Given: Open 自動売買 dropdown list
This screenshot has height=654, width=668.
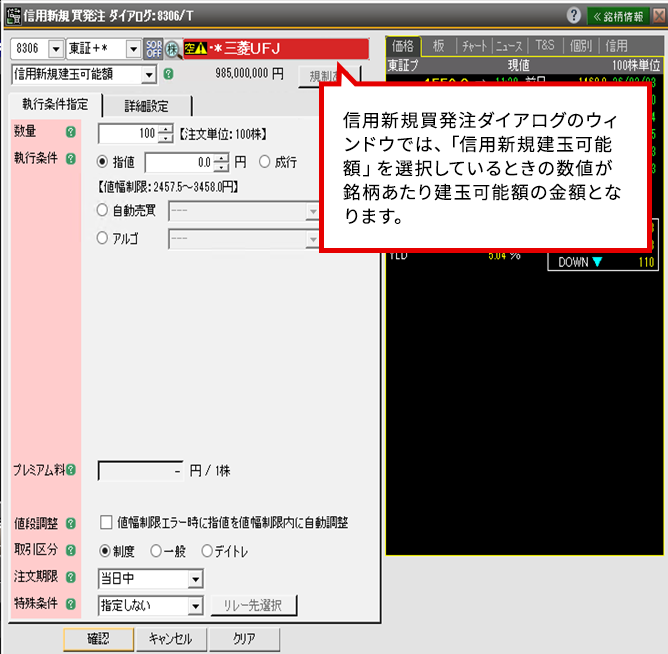Looking at the screenshot, I should pyautogui.click(x=313, y=211).
